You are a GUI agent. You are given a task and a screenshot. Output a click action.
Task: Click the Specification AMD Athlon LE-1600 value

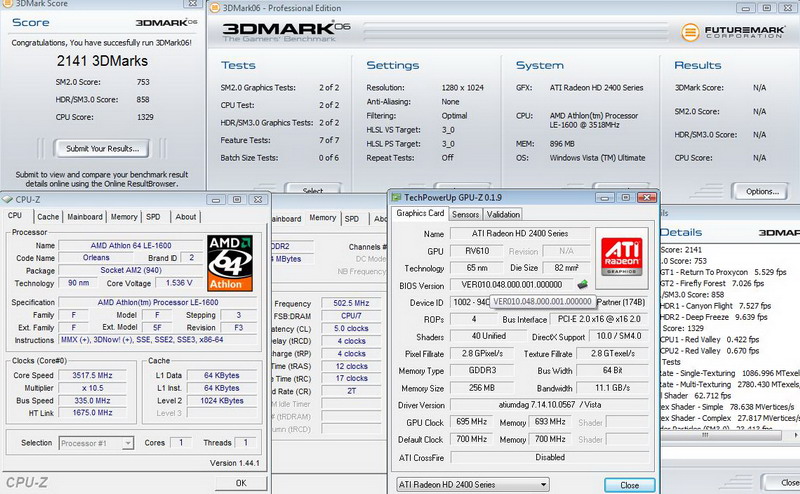click(x=158, y=302)
